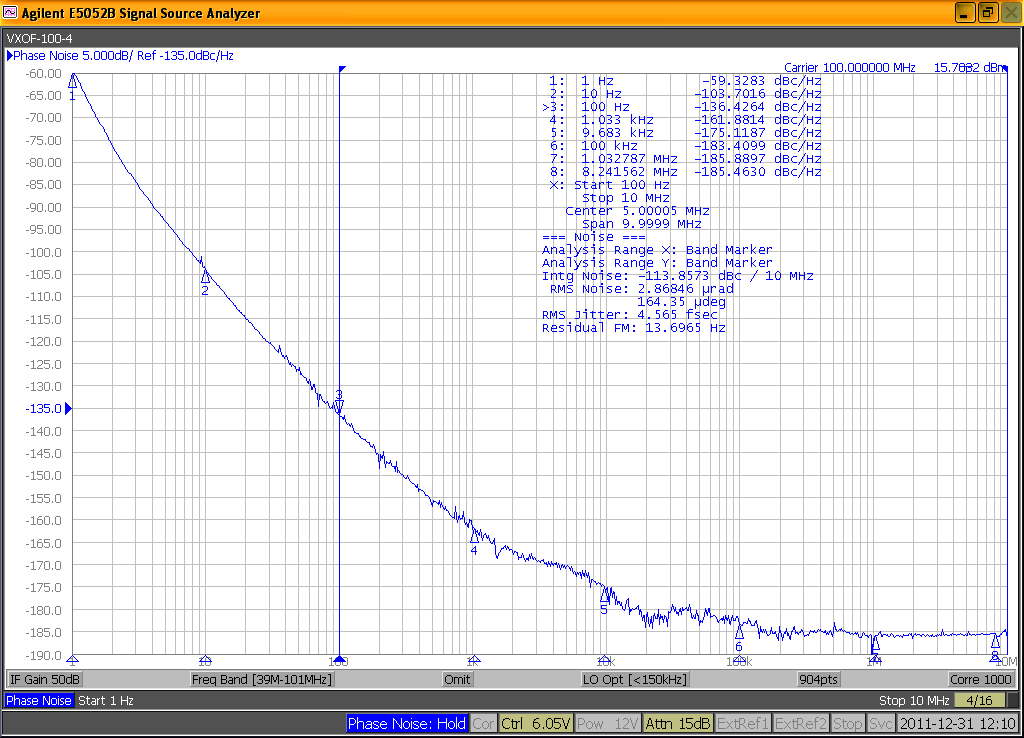Close the Signal Source Analyzer window
1024x738 pixels.
1011,12
